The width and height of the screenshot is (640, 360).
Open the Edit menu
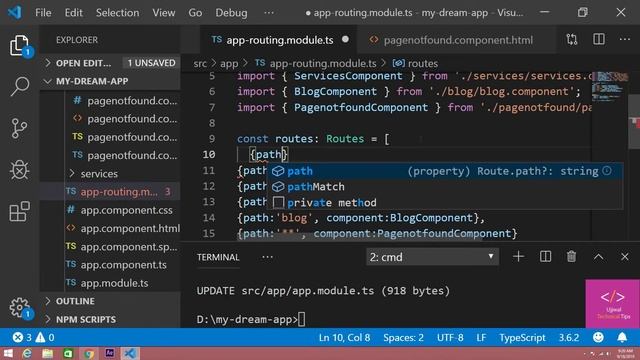pos(73,13)
